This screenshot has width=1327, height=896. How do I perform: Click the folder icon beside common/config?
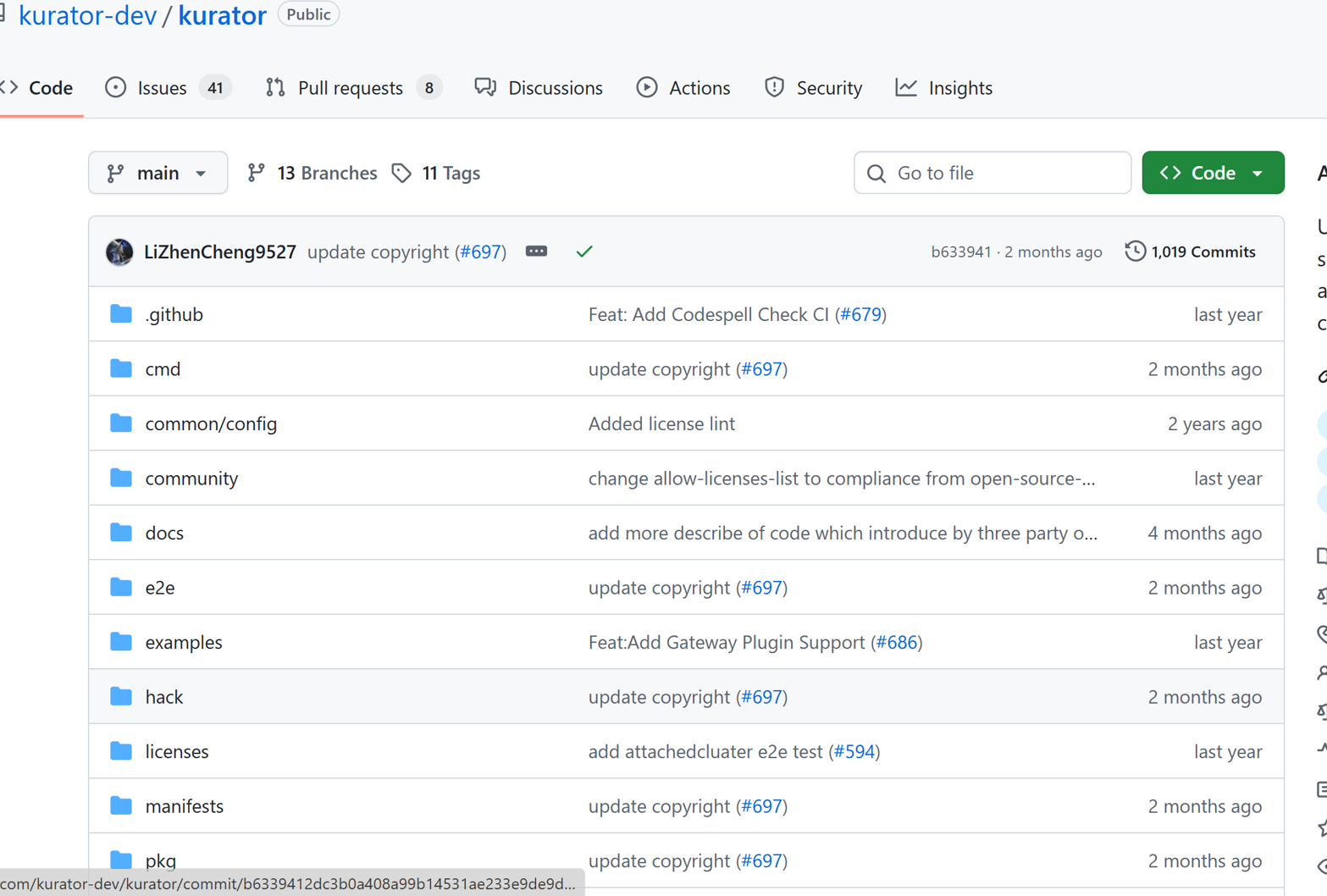click(121, 423)
